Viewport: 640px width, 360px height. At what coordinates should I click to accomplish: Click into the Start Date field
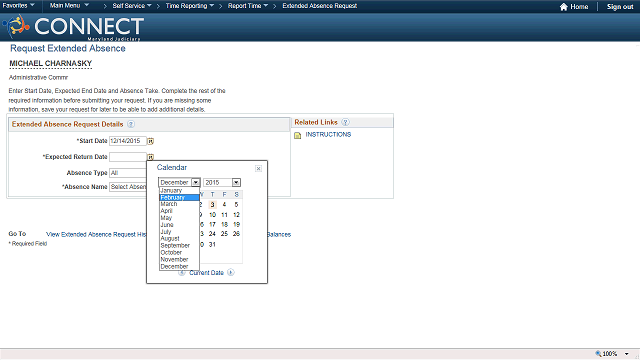pos(128,141)
